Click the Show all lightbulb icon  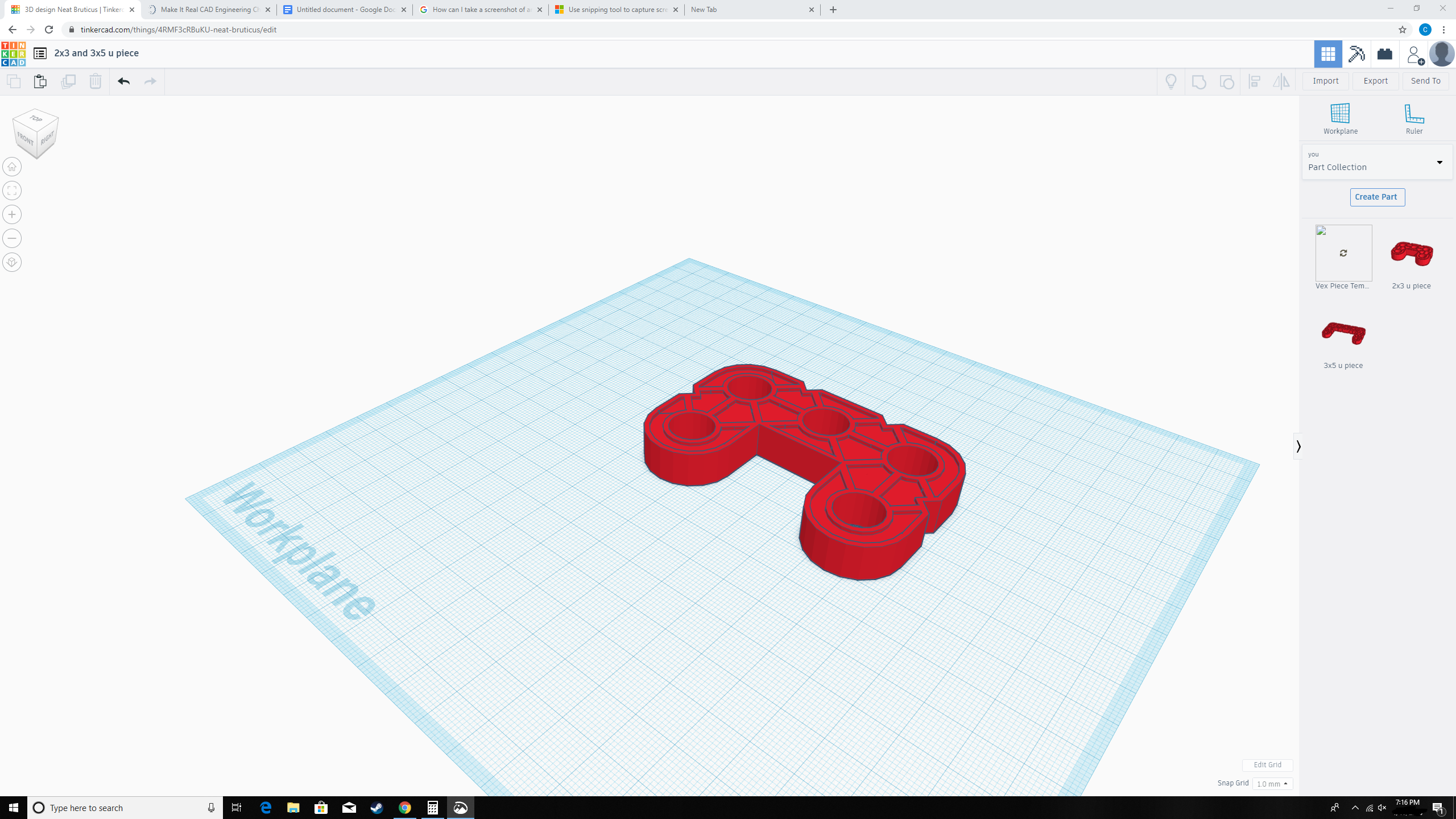click(1171, 81)
